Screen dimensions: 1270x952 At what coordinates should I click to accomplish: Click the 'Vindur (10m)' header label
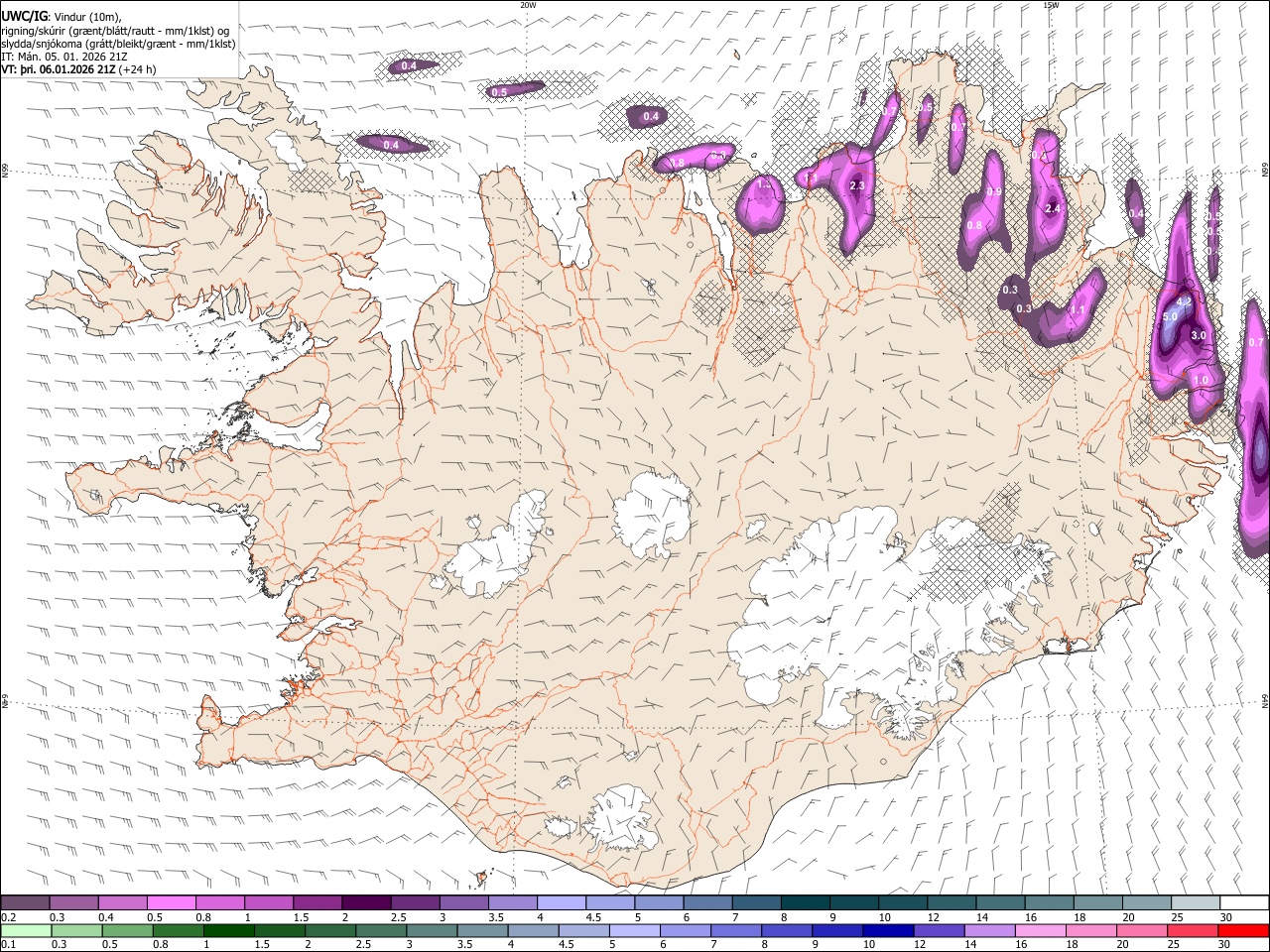click(87, 17)
